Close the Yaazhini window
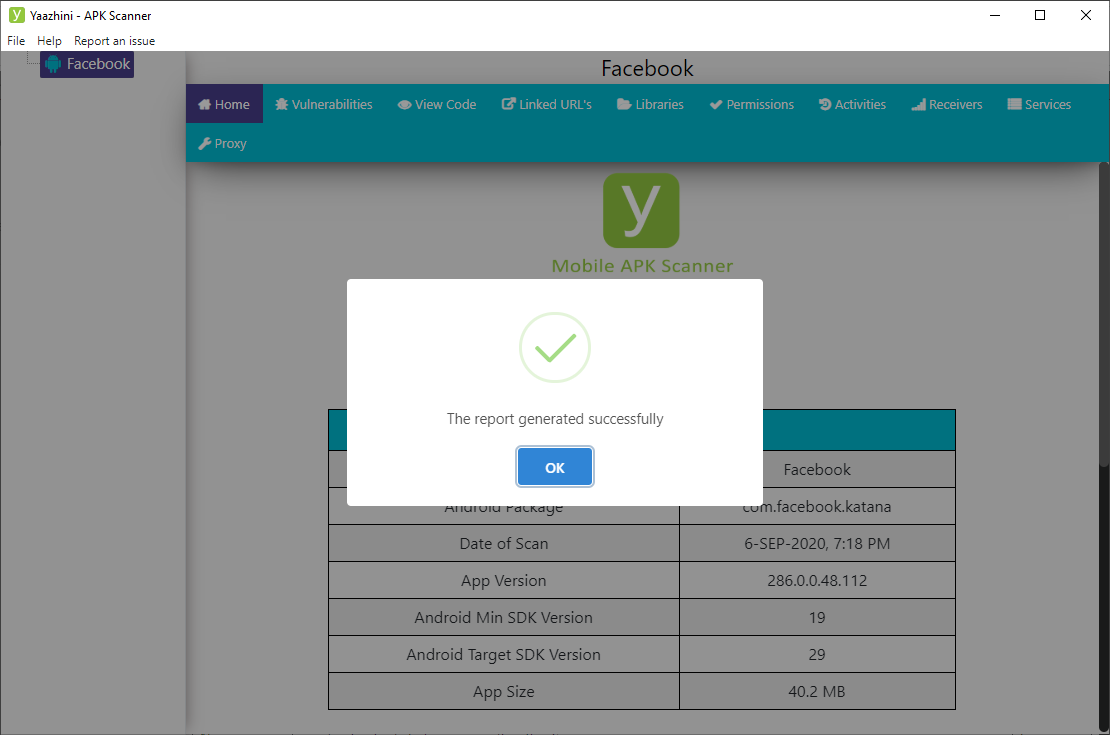The image size is (1110, 735). (1086, 15)
